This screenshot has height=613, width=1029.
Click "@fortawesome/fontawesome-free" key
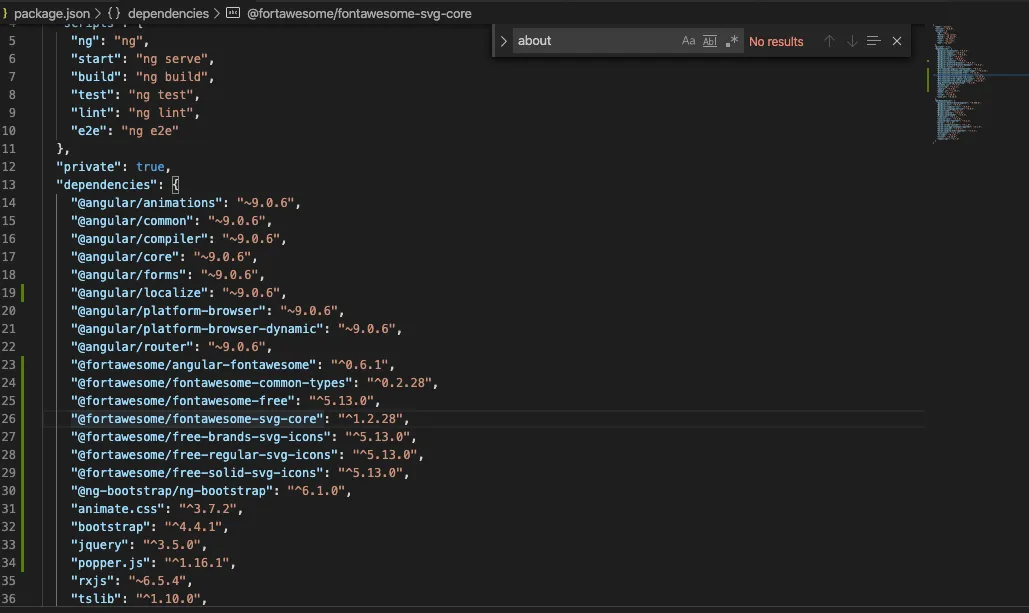(182, 400)
